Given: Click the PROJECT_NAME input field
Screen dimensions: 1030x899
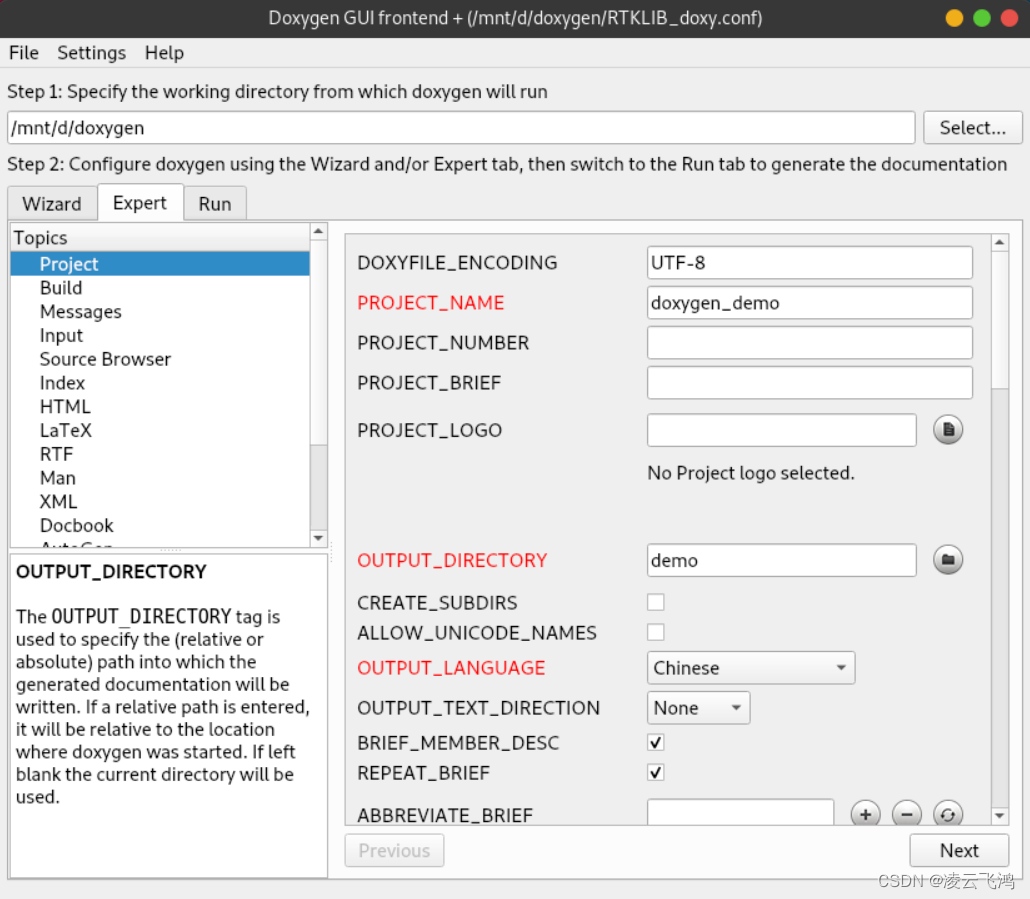Looking at the screenshot, I should tap(809, 303).
